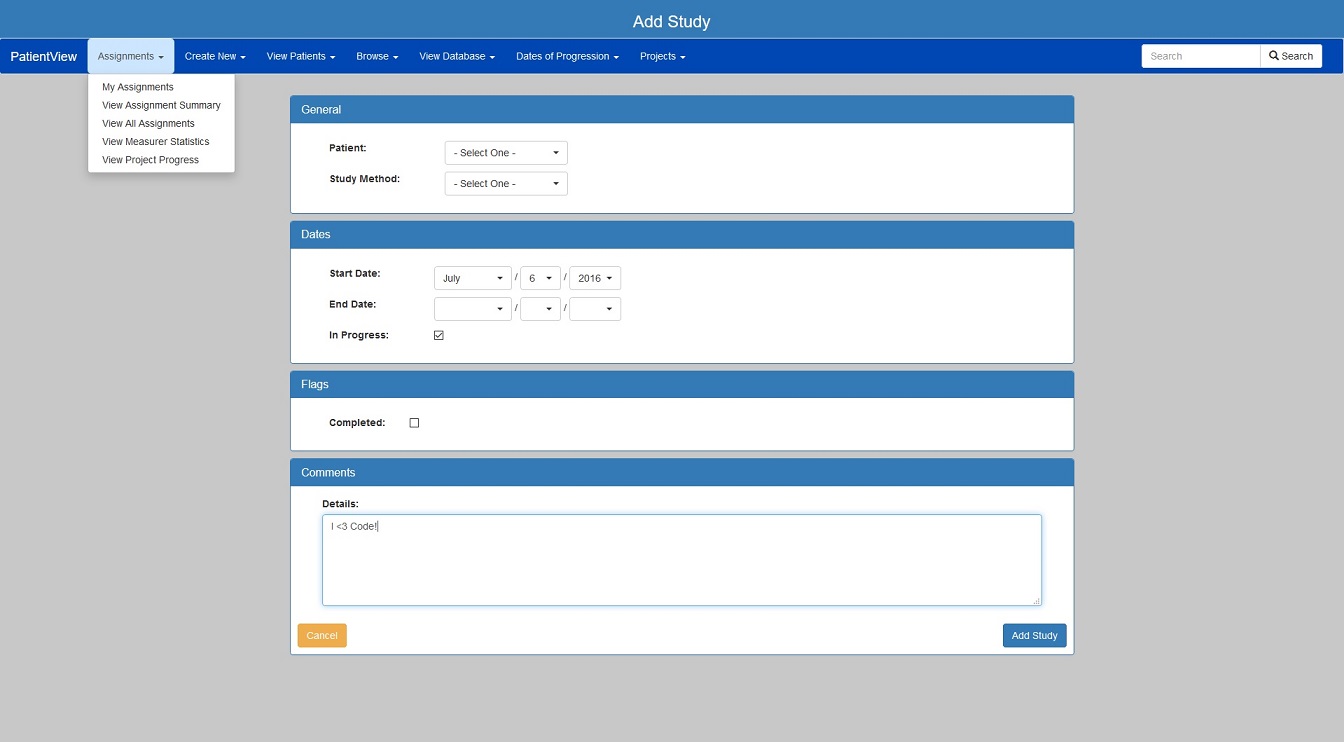Click the Patient: field label
The height and width of the screenshot is (742, 1344).
coord(348,148)
